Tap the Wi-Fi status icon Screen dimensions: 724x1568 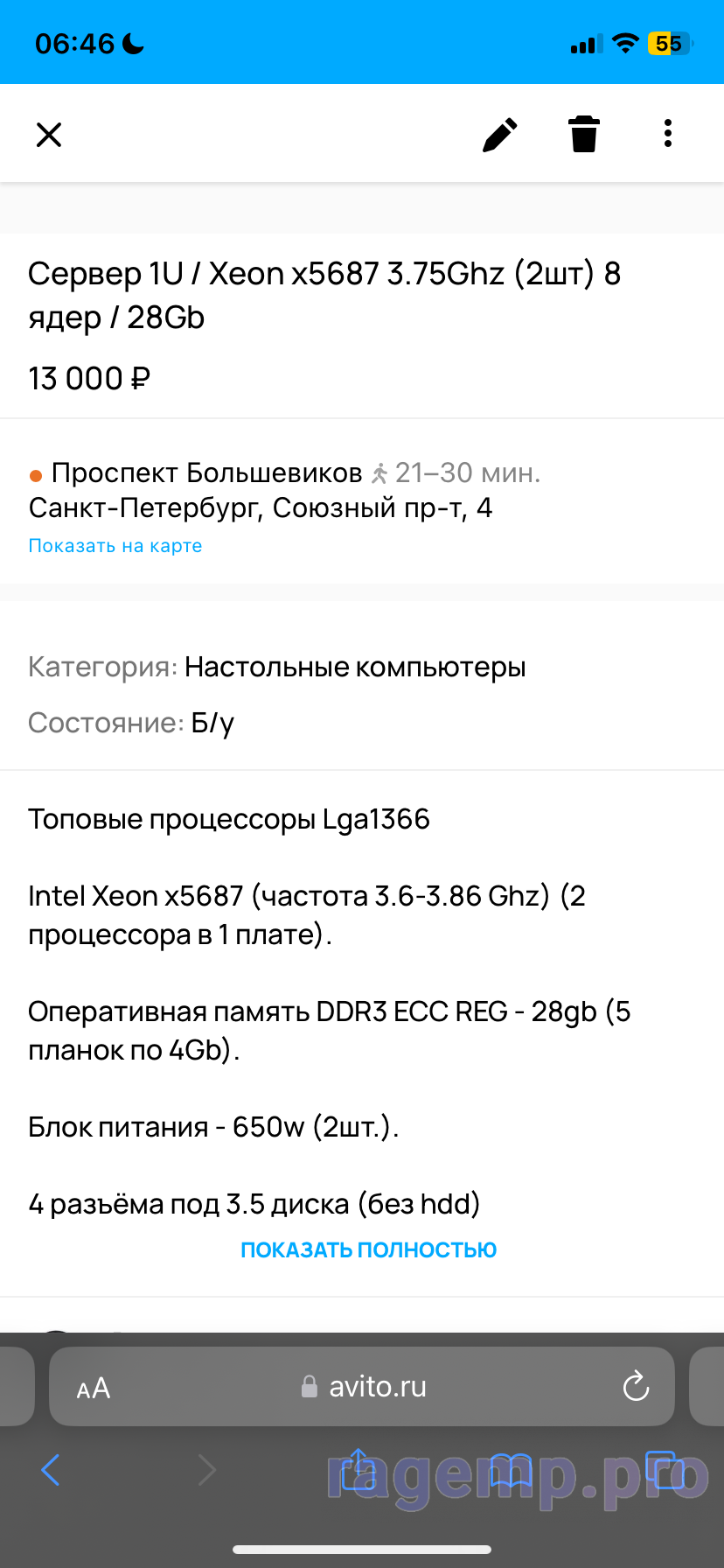[x=625, y=44]
